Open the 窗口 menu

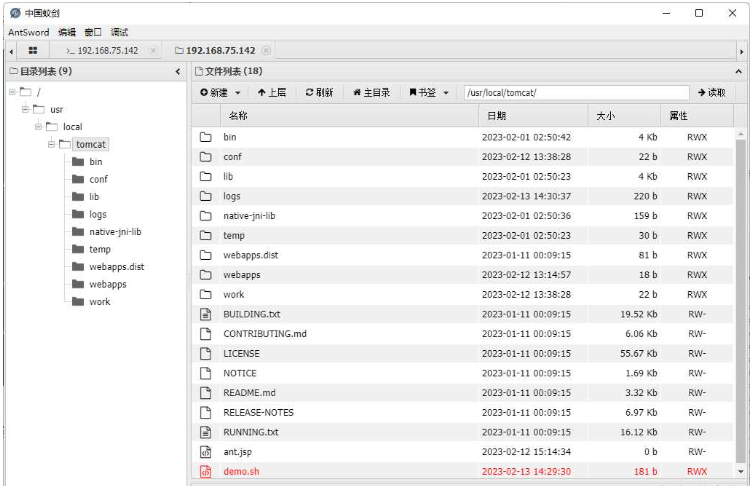click(93, 32)
